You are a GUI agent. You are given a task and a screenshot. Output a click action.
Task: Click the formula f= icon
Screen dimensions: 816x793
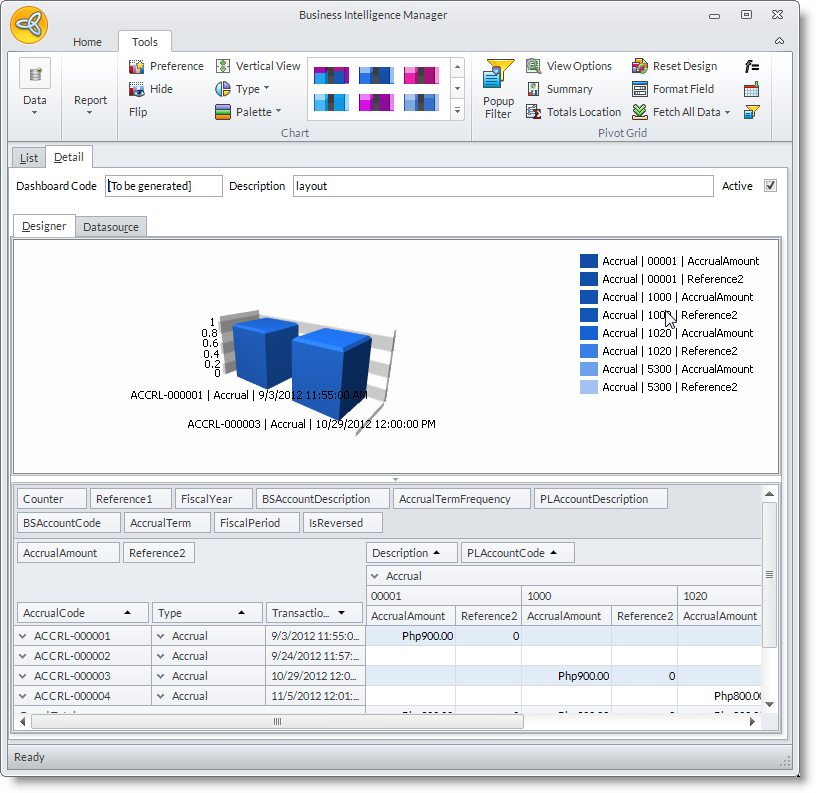pyautogui.click(x=751, y=66)
